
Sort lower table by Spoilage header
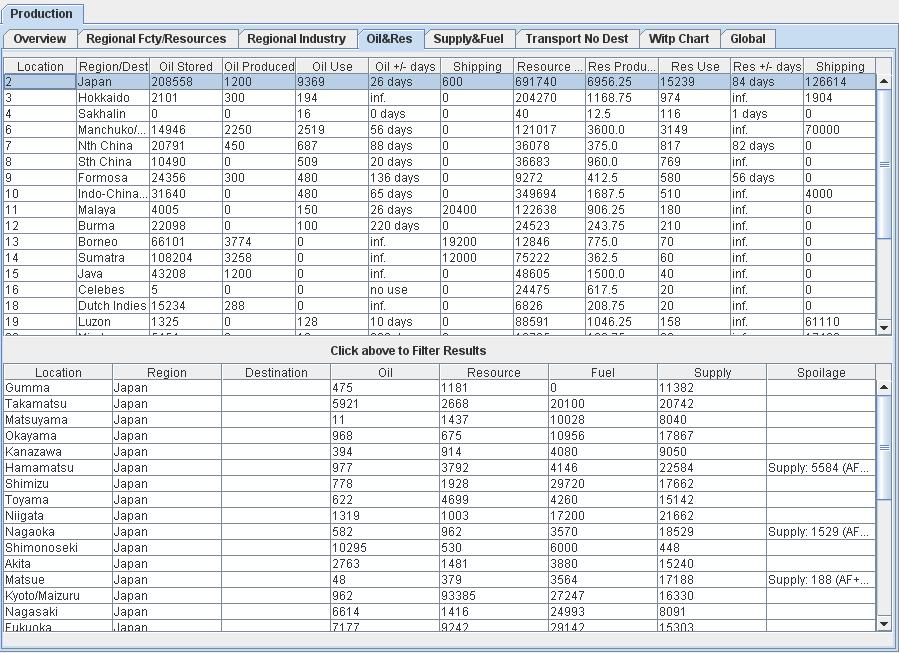tap(821, 373)
